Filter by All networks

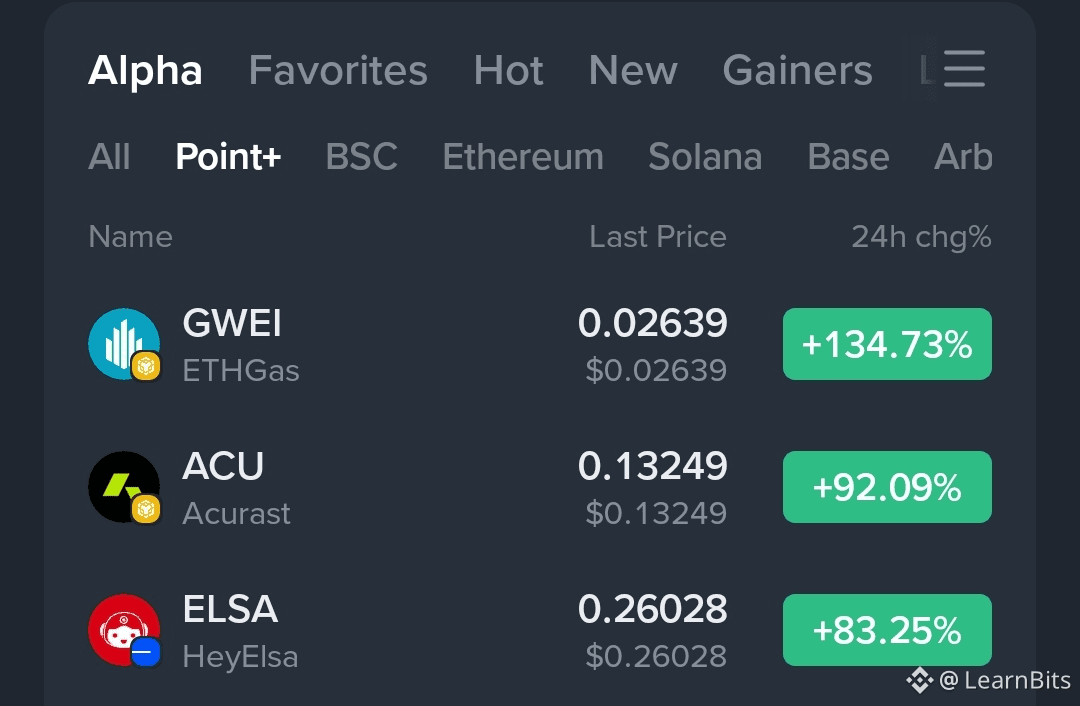(x=109, y=157)
